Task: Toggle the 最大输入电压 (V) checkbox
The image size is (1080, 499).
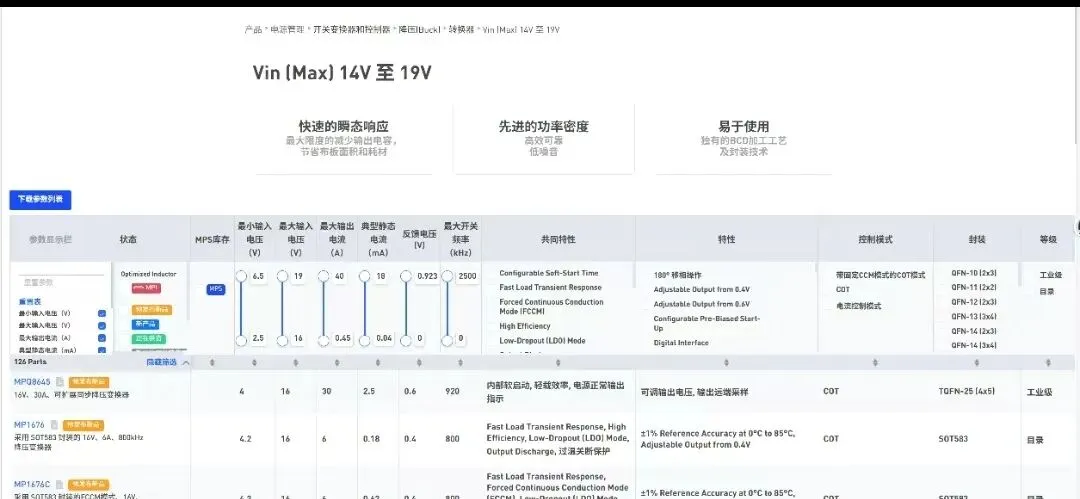Action: pos(102,325)
